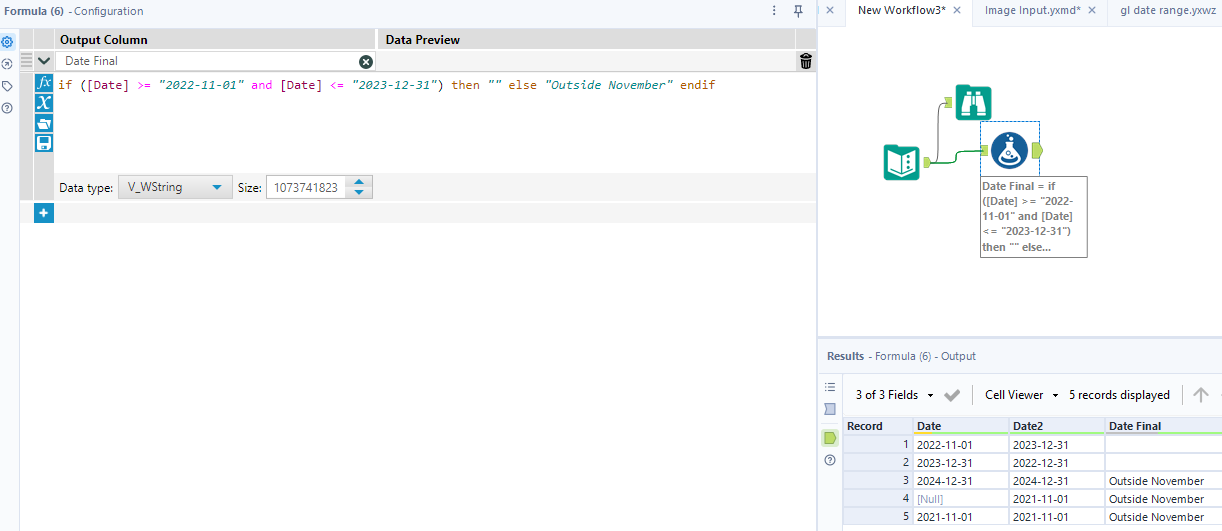Open the Annotation tag icon in the sidebar
Screen dimensions: 1222x531
coord(7,86)
